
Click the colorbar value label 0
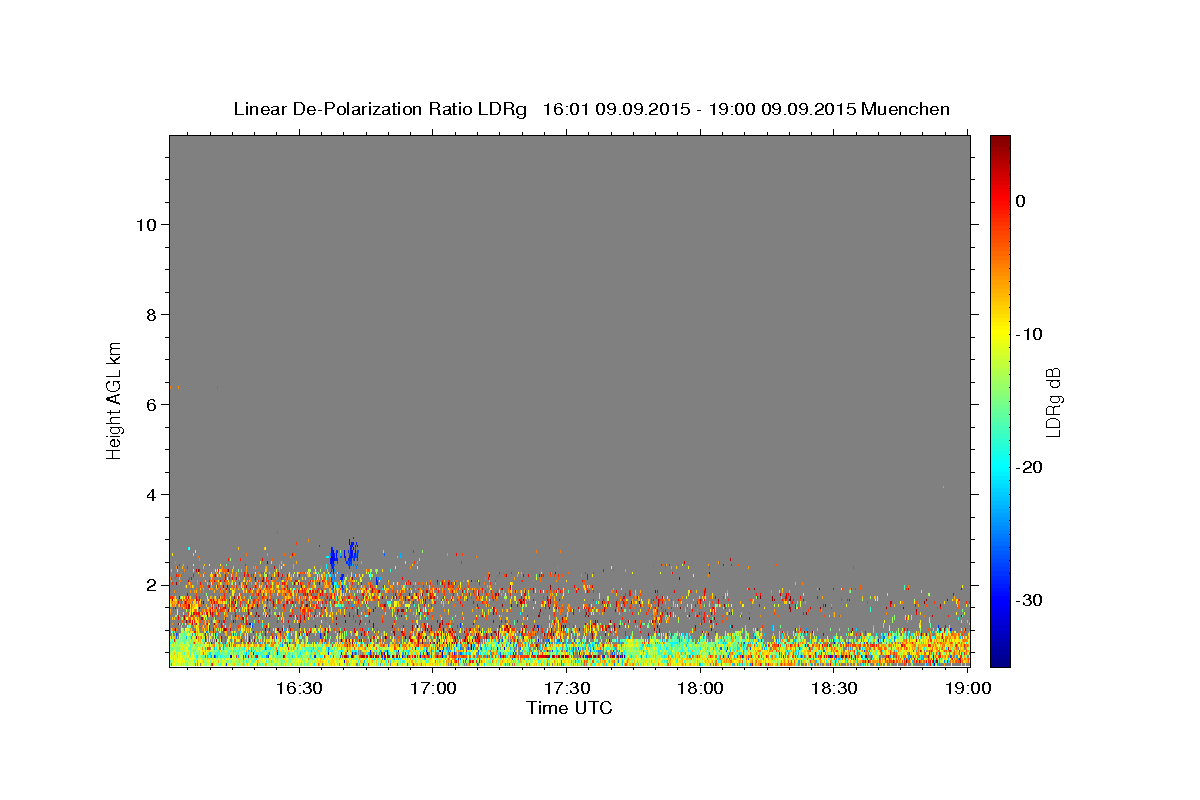click(x=1021, y=201)
